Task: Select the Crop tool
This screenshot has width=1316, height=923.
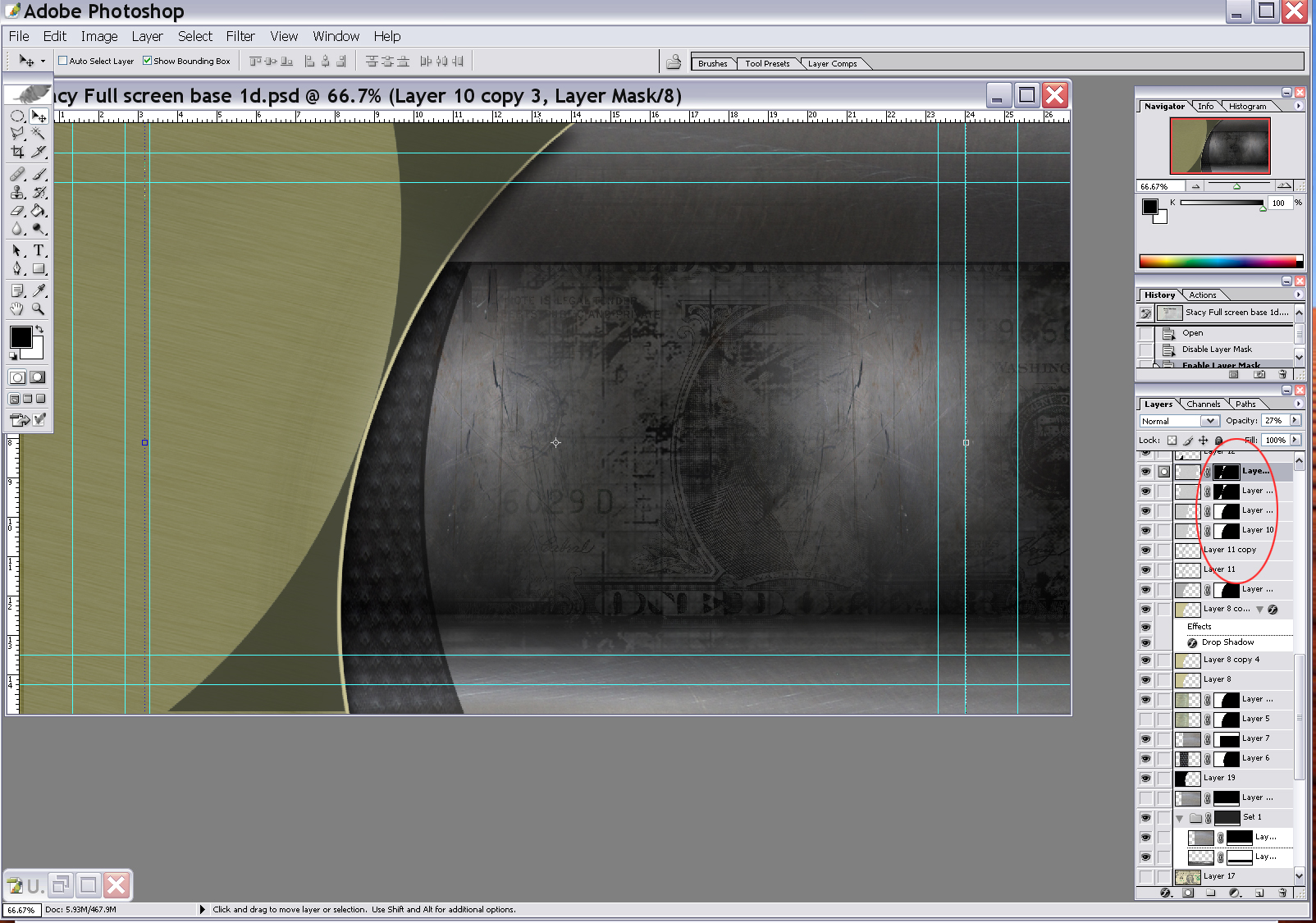Action: coord(17,152)
